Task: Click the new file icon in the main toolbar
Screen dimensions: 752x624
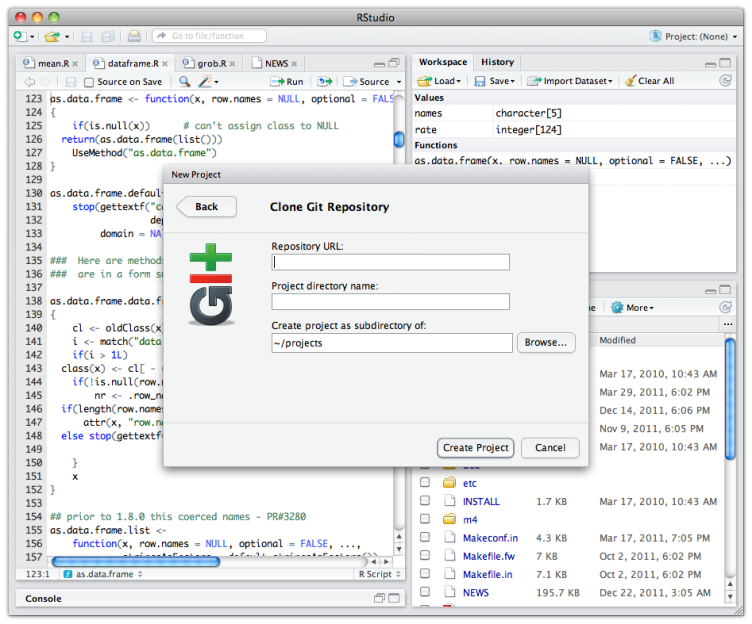Action: click(x=20, y=36)
